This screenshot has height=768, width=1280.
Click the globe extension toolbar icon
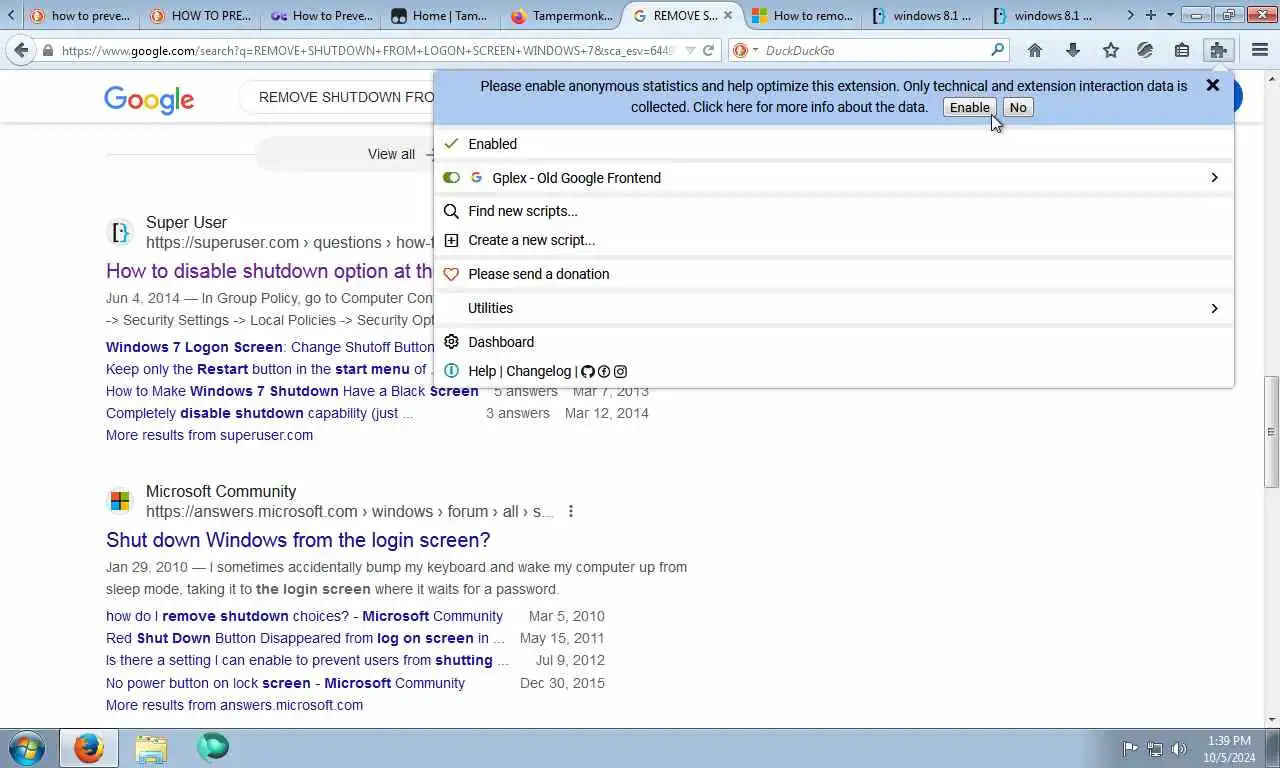pyautogui.click(x=1146, y=50)
